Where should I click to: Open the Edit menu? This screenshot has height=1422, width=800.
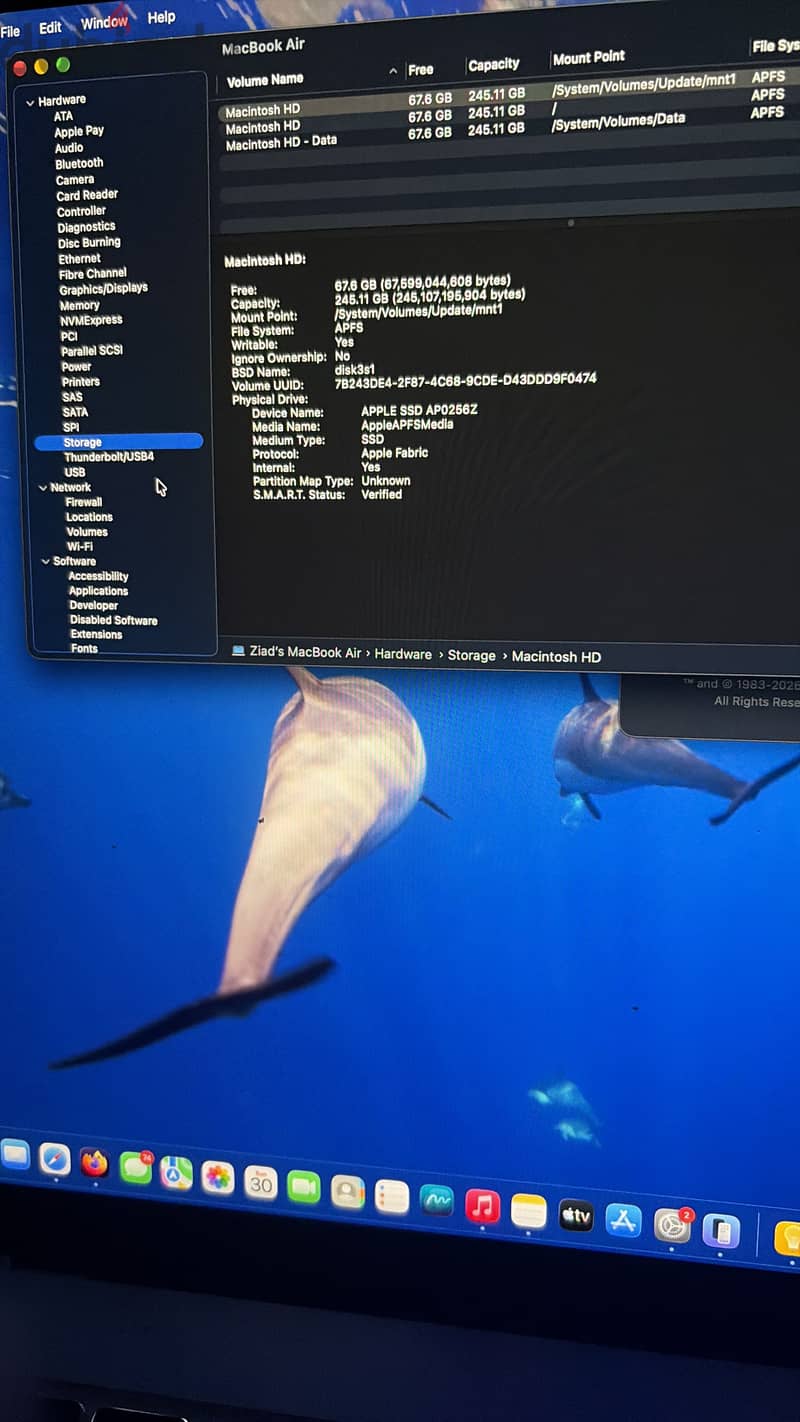(50, 28)
